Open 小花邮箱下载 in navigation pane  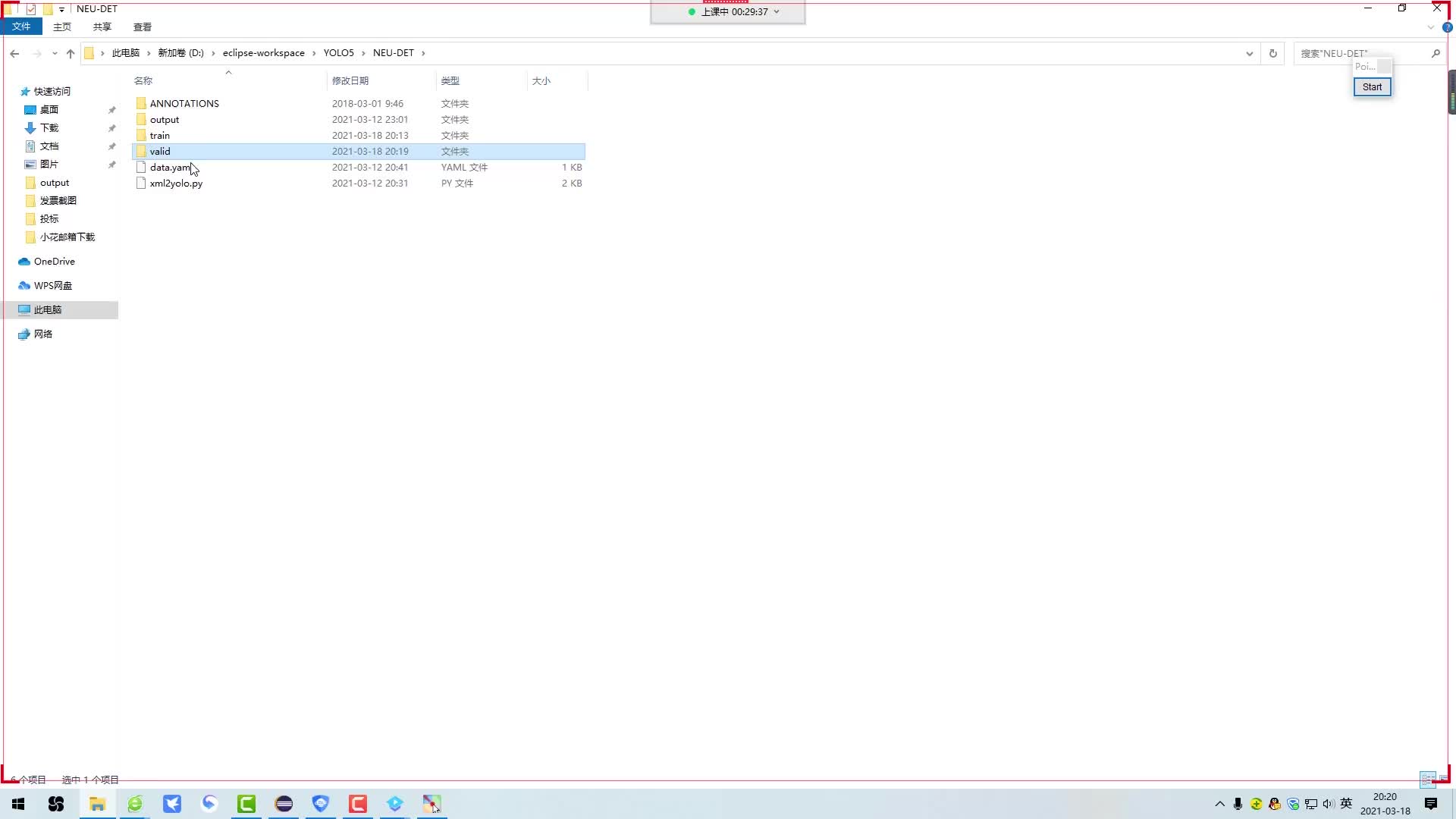[x=67, y=237]
